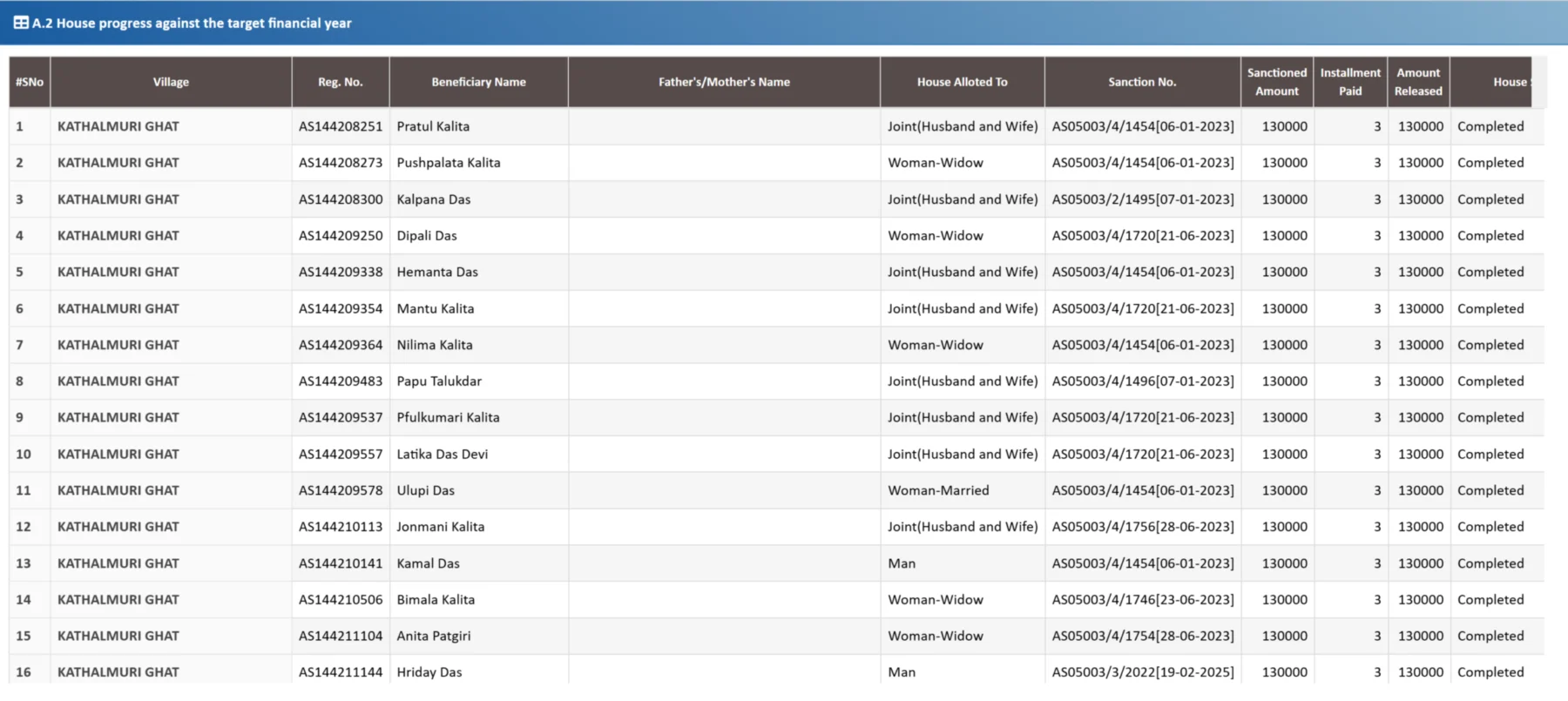Click registration number AS144209338
Viewport: 1568px width, 701px height.
tap(341, 272)
